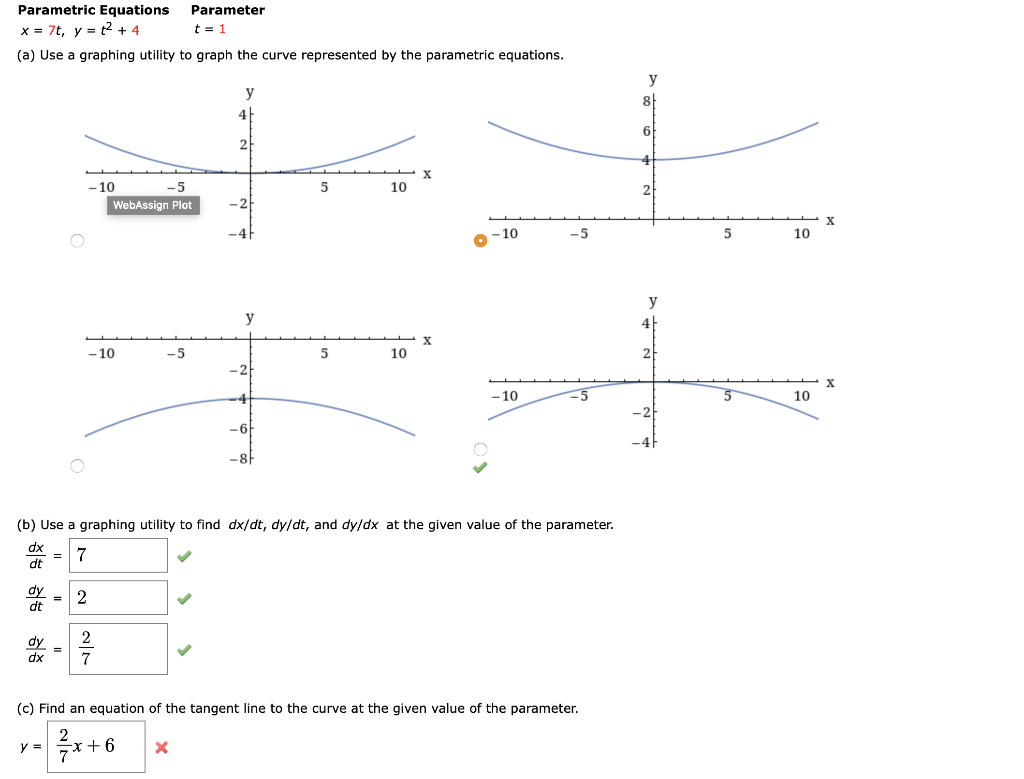1024x779 pixels.
Task: Click the Parametric Equations heading
Action: pyautogui.click(x=92, y=10)
